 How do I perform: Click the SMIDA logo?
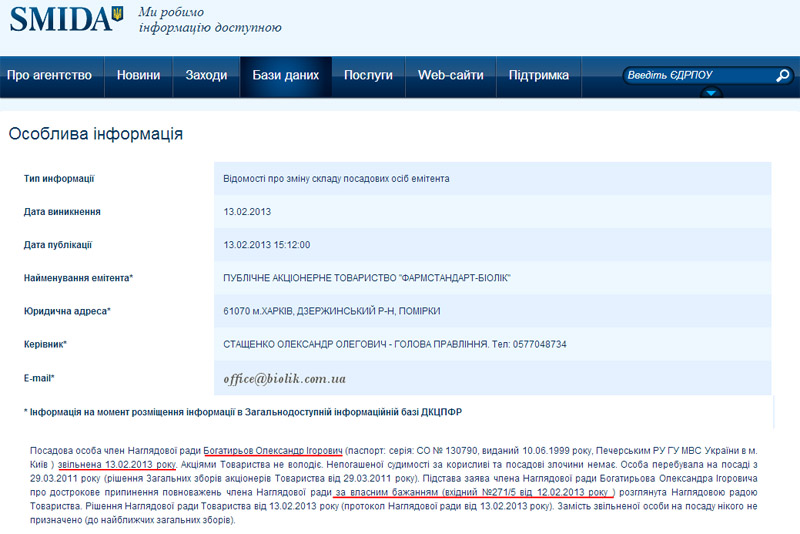click(x=66, y=19)
